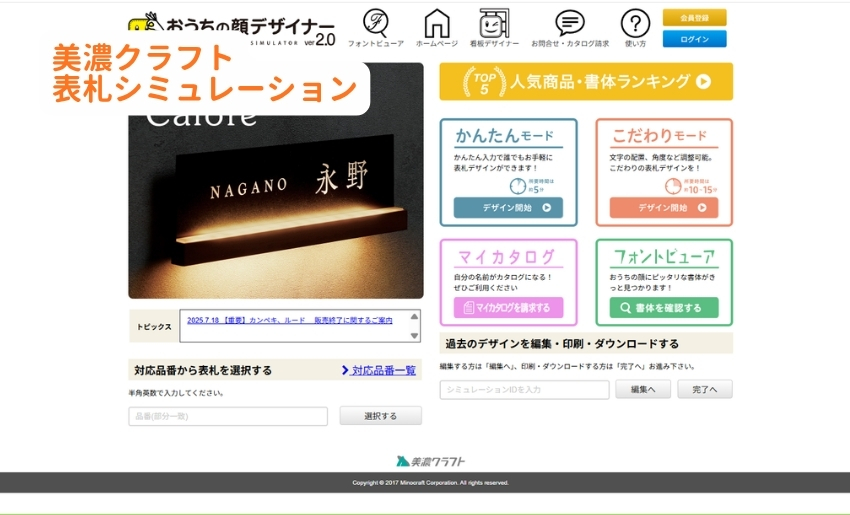Focus the 品番(部分一致) input field
Viewport: 850px width, 515px height.
[x=228, y=416]
